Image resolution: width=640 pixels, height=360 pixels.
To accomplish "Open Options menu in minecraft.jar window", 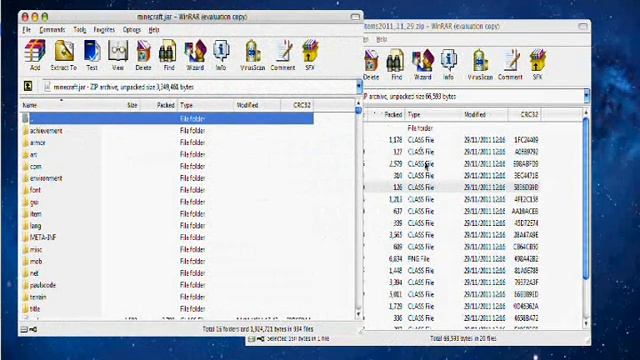I will coord(132,30).
